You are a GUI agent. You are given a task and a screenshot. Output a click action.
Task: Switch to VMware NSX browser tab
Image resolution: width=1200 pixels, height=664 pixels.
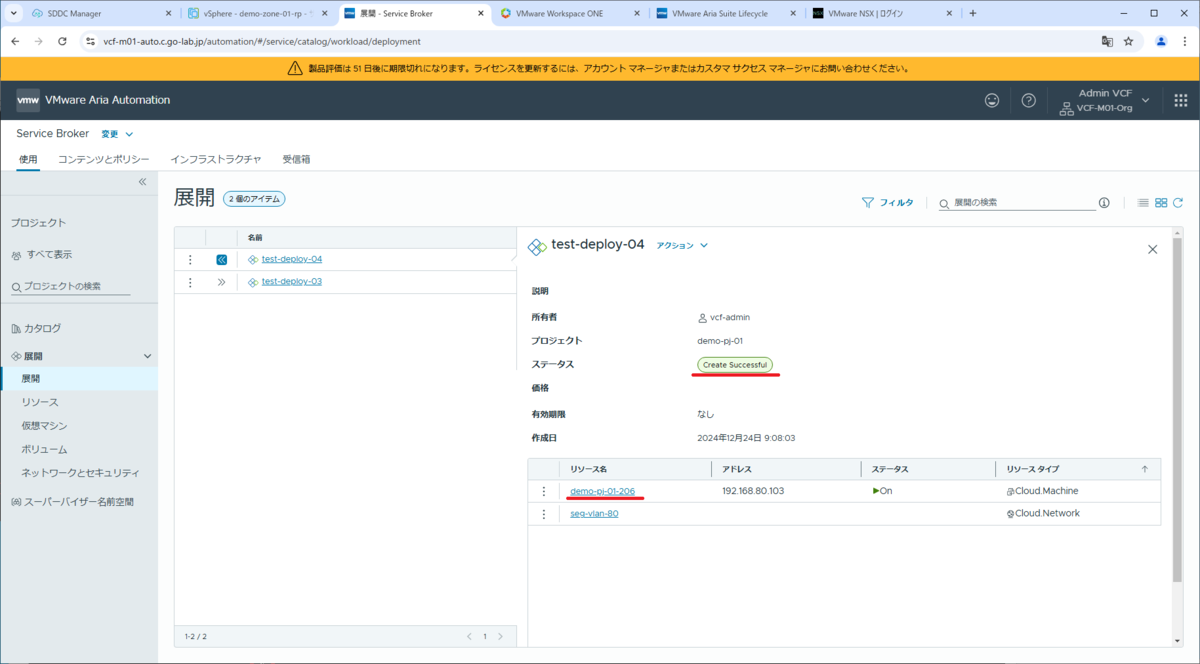pos(884,13)
